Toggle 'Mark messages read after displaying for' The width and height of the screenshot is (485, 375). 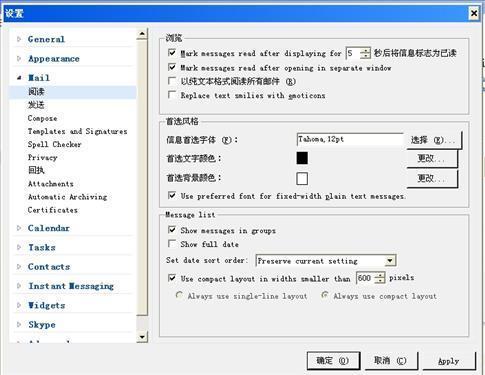[x=172, y=53]
